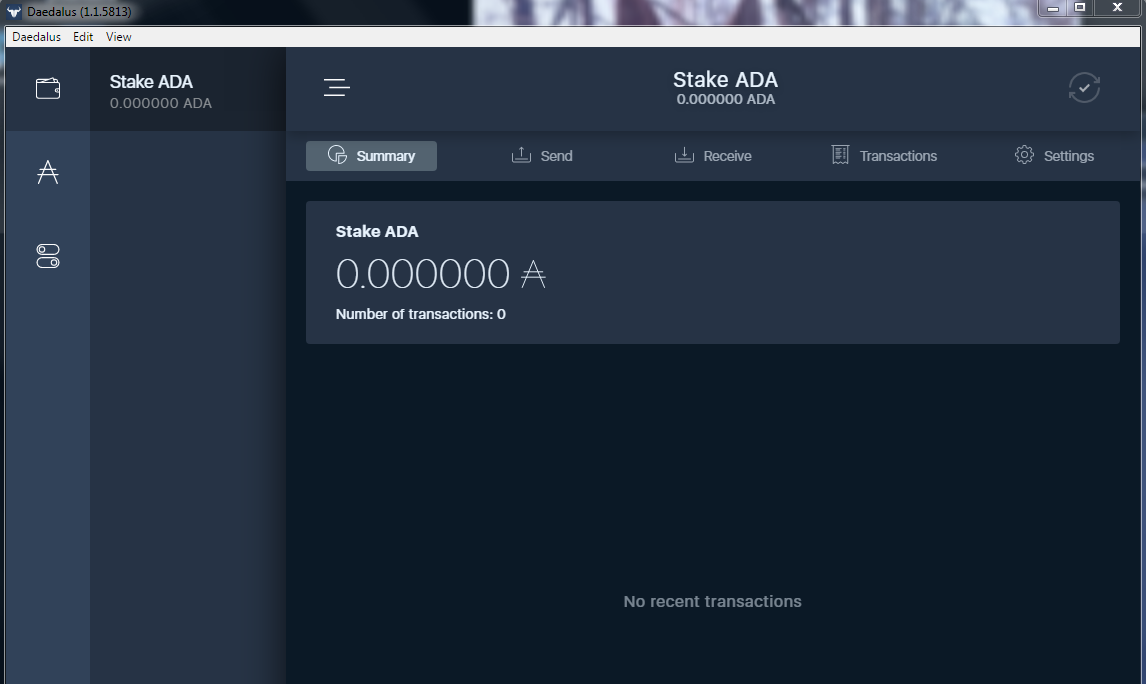Screen dimensions: 1146x684
Task: Switch to the Send tab
Action: [542, 156]
